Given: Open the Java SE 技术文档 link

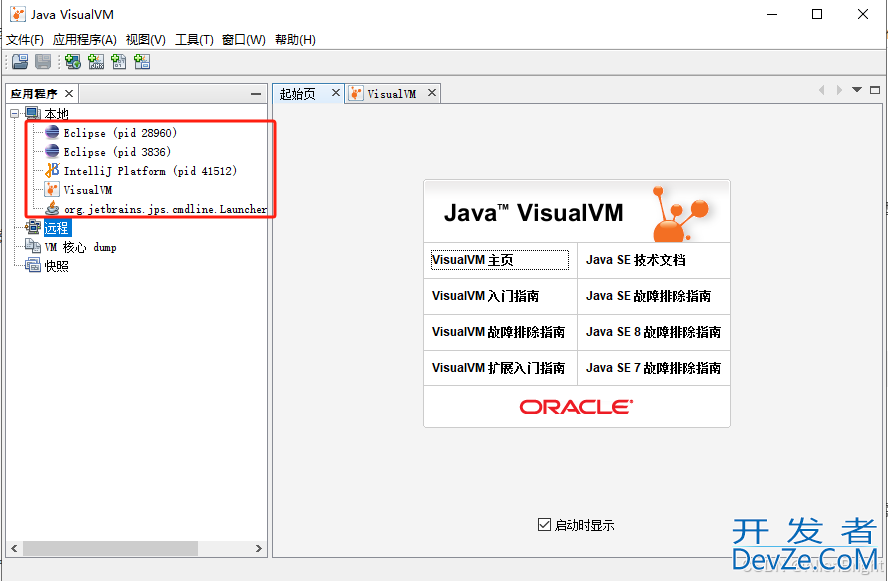Looking at the screenshot, I should [x=635, y=260].
